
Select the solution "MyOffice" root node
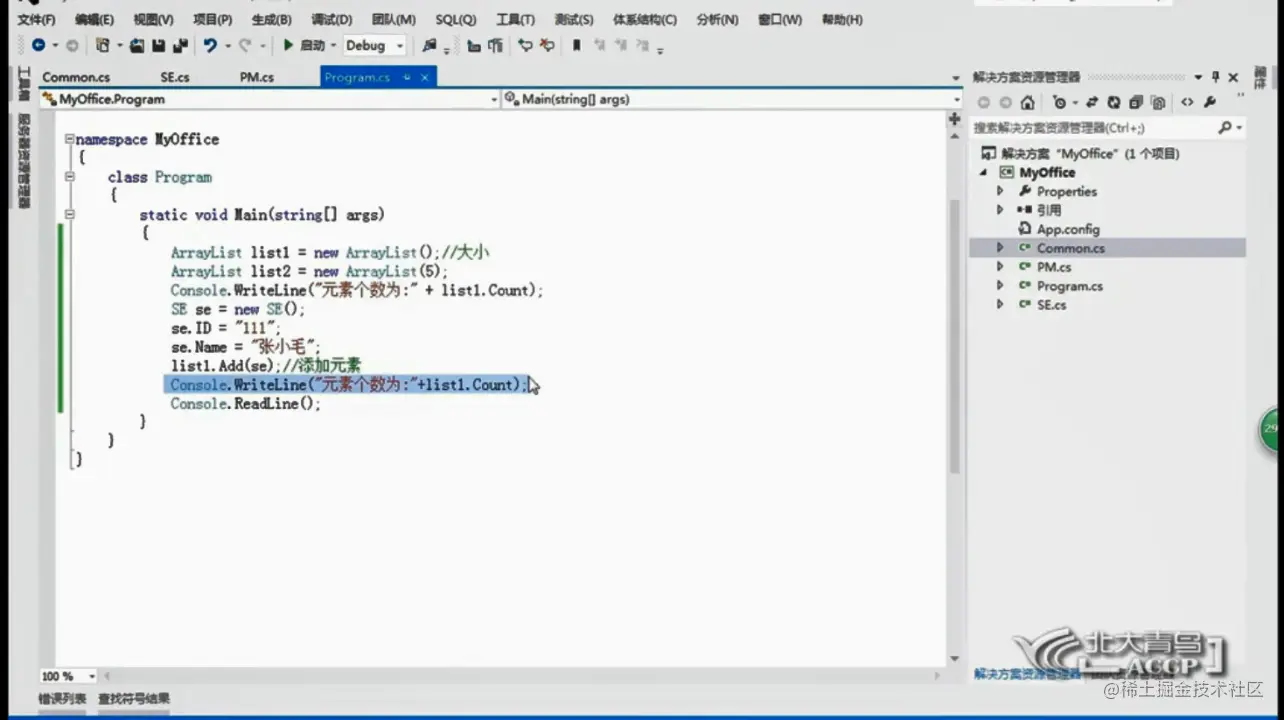coord(1080,153)
